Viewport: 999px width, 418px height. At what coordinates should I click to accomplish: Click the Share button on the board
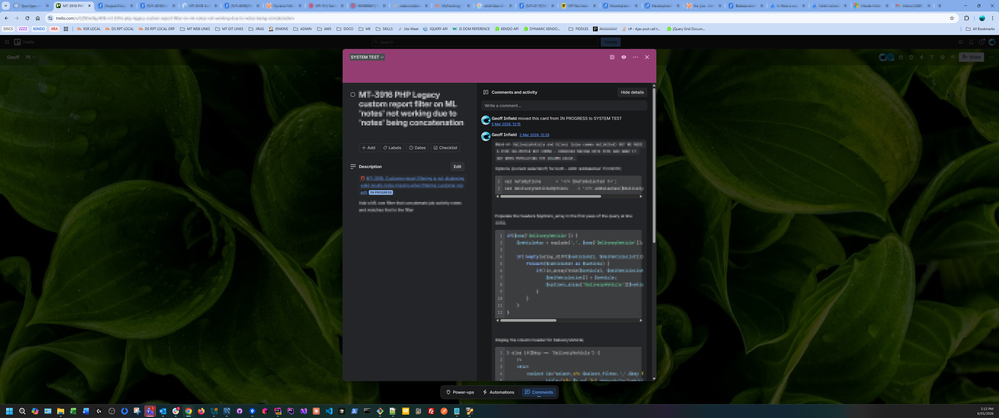click(972, 57)
